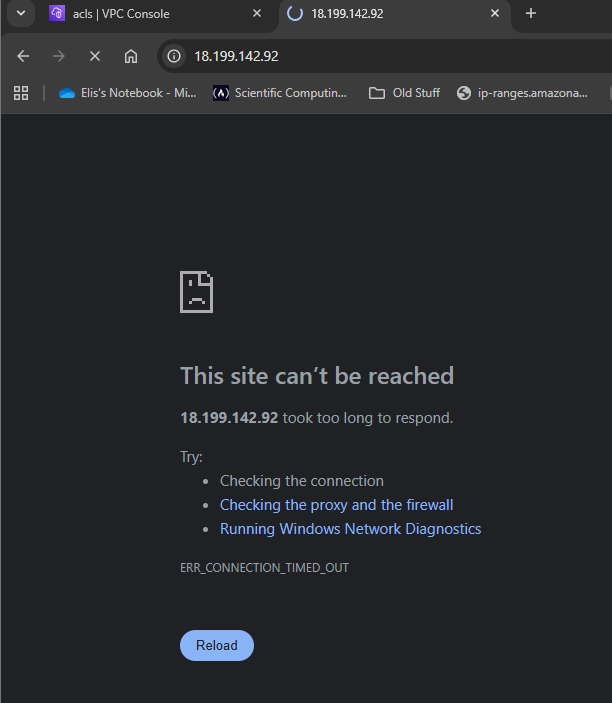Expand the Old Stuff bookmarks folder
Screen dimensions: 612x703
pyautogui.click(x=404, y=93)
